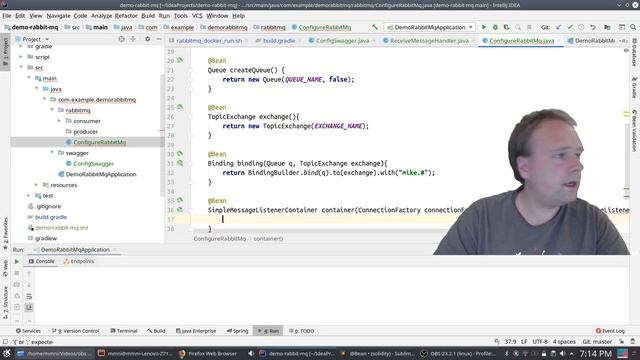The width and height of the screenshot is (640, 360).
Task: Open the VCS menu
Action: [x=197, y=16]
